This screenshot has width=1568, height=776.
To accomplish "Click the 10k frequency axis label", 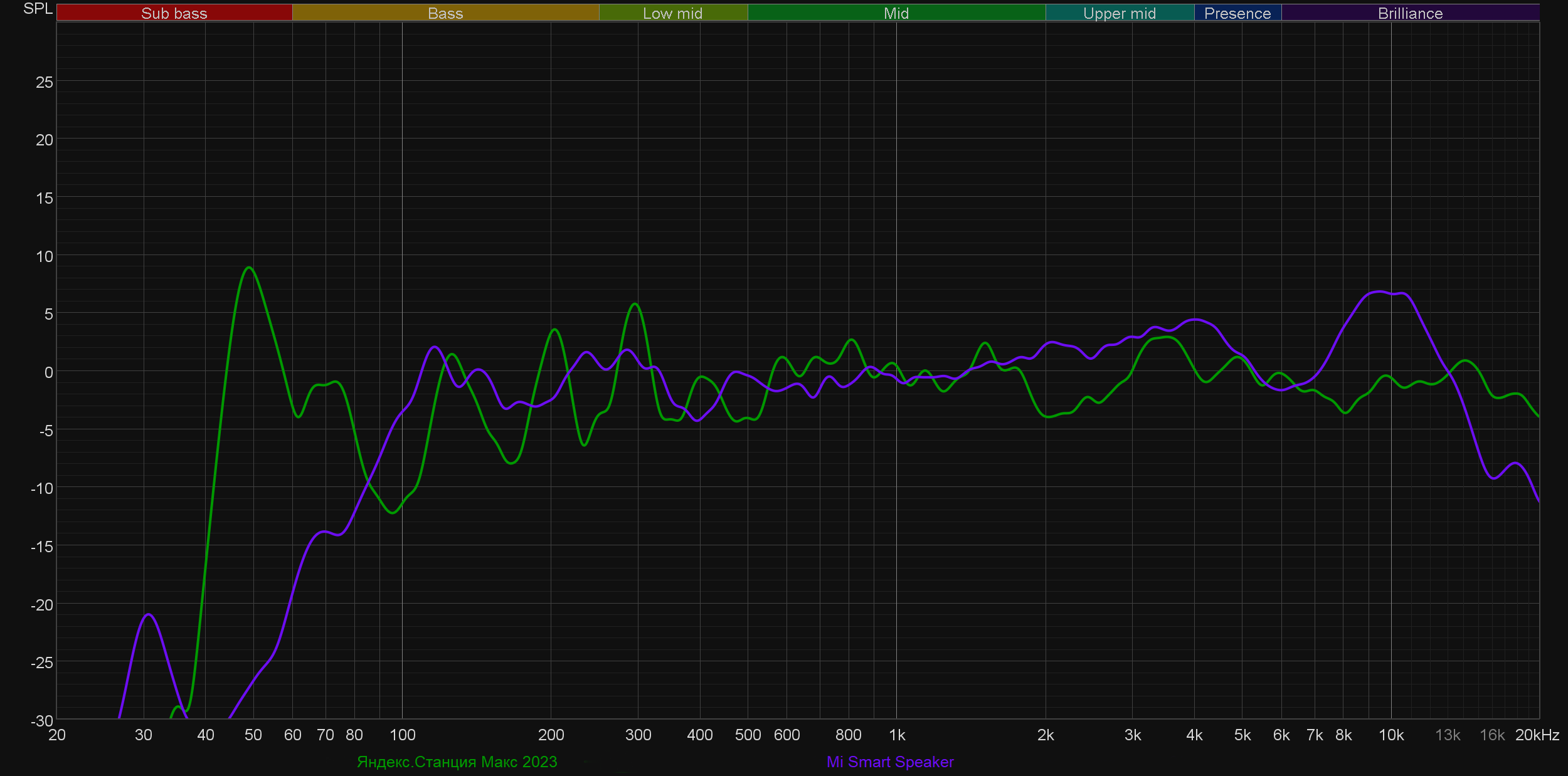I will click(x=1391, y=735).
